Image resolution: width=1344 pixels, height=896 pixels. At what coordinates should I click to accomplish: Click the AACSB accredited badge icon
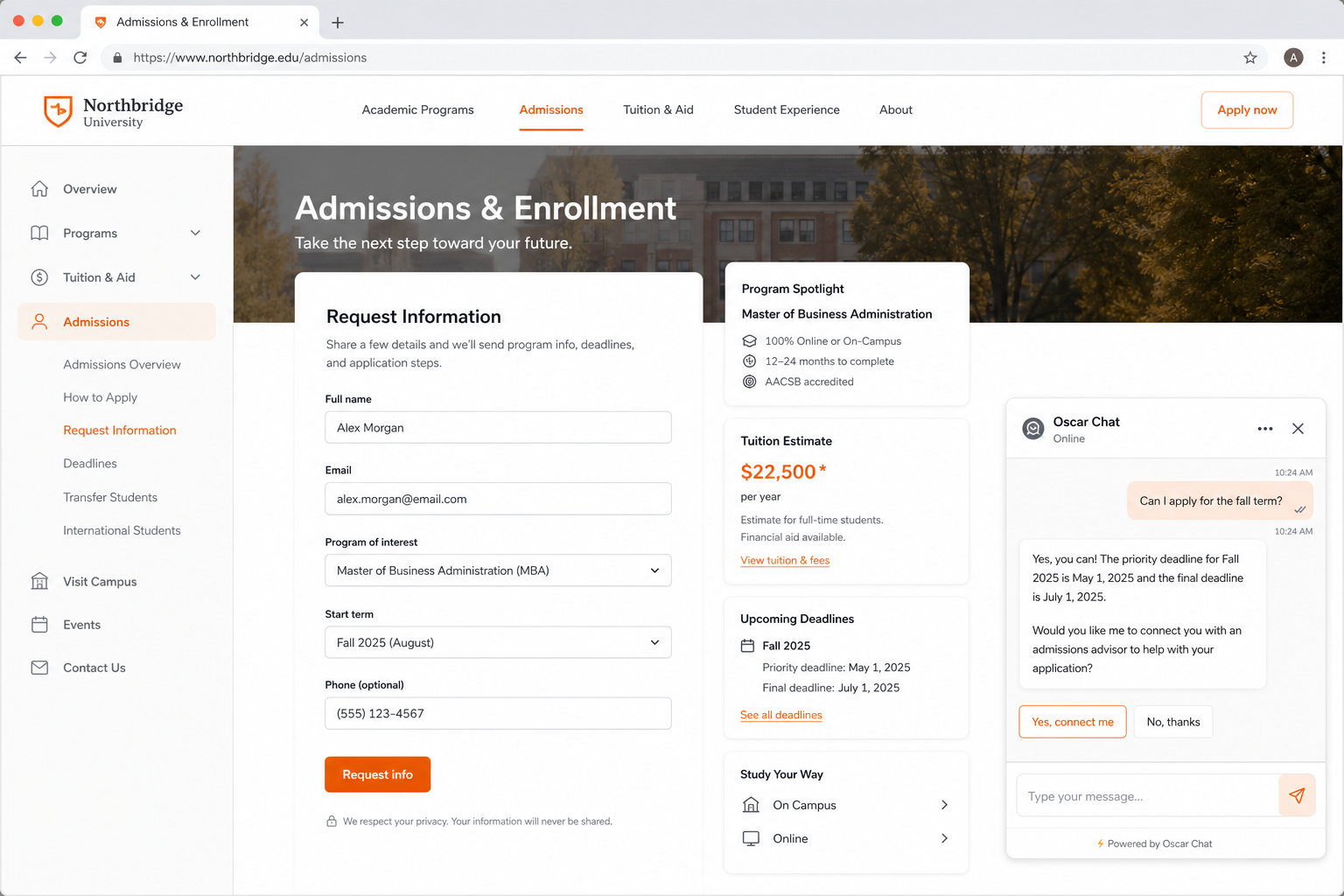point(750,381)
